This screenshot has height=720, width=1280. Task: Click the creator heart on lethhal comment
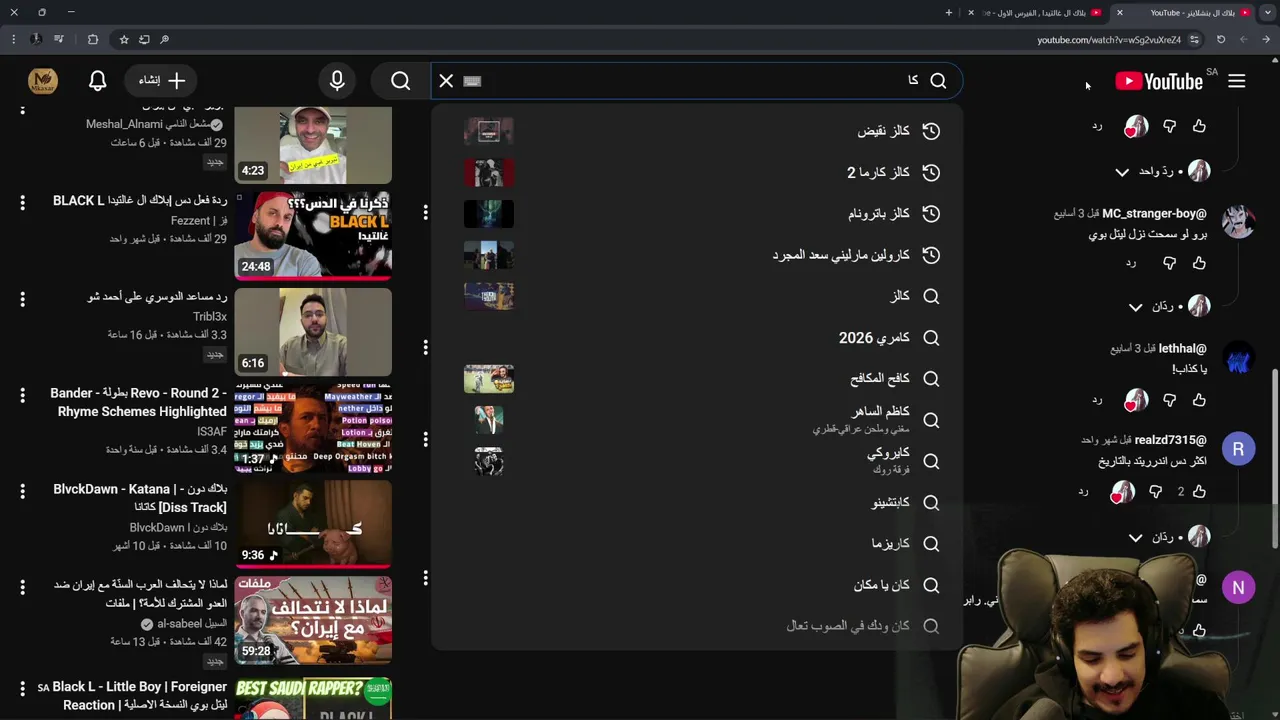tap(1136, 400)
